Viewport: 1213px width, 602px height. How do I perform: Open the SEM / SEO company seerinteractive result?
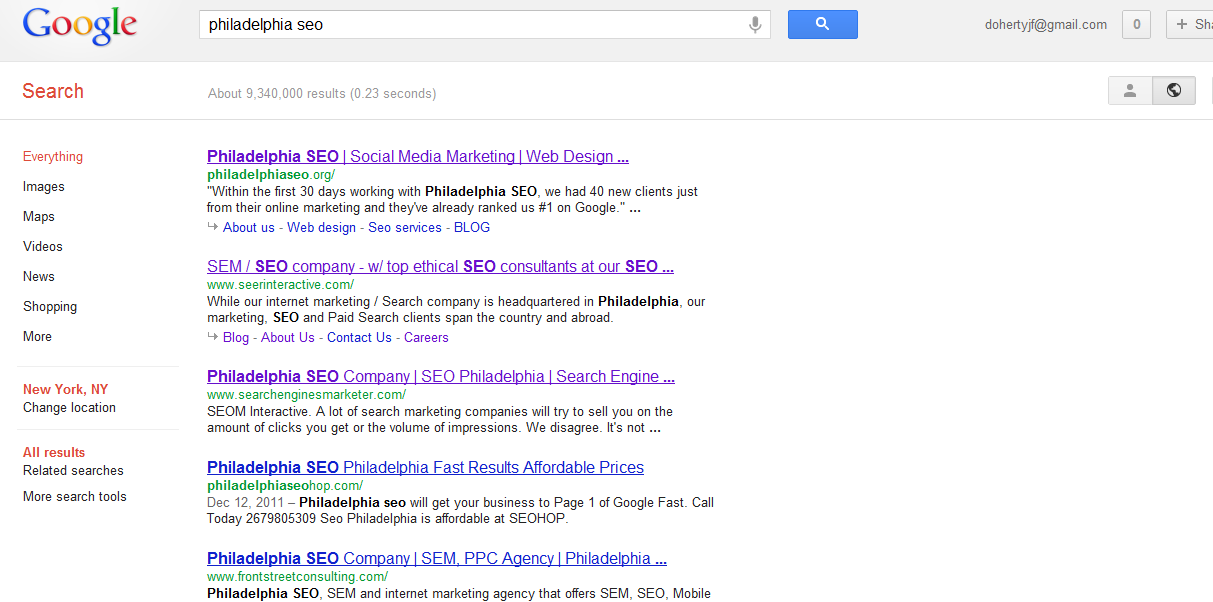coord(440,267)
